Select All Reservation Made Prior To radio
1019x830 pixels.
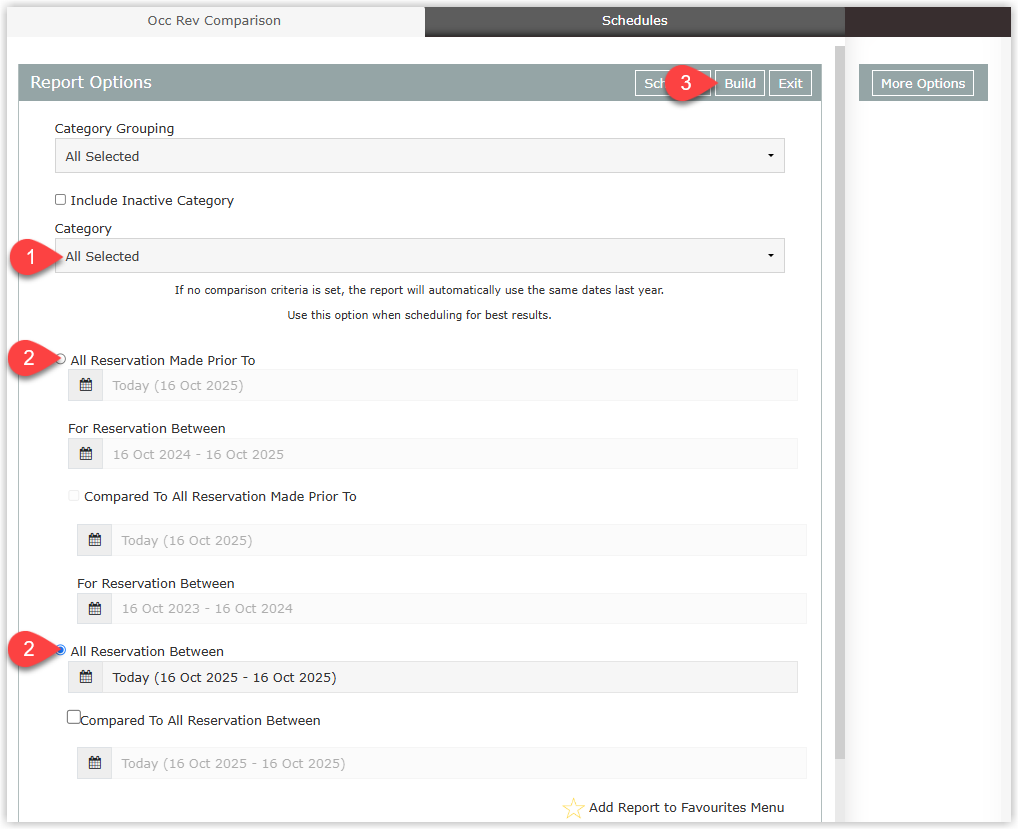61,359
